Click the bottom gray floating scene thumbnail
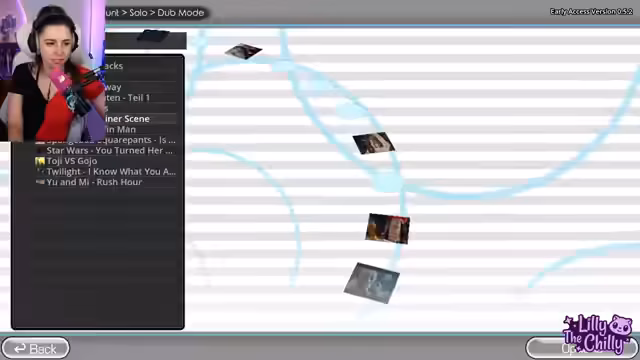The width and height of the screenshot is (640, 360). pyautogui.click(x=371, y=283)
